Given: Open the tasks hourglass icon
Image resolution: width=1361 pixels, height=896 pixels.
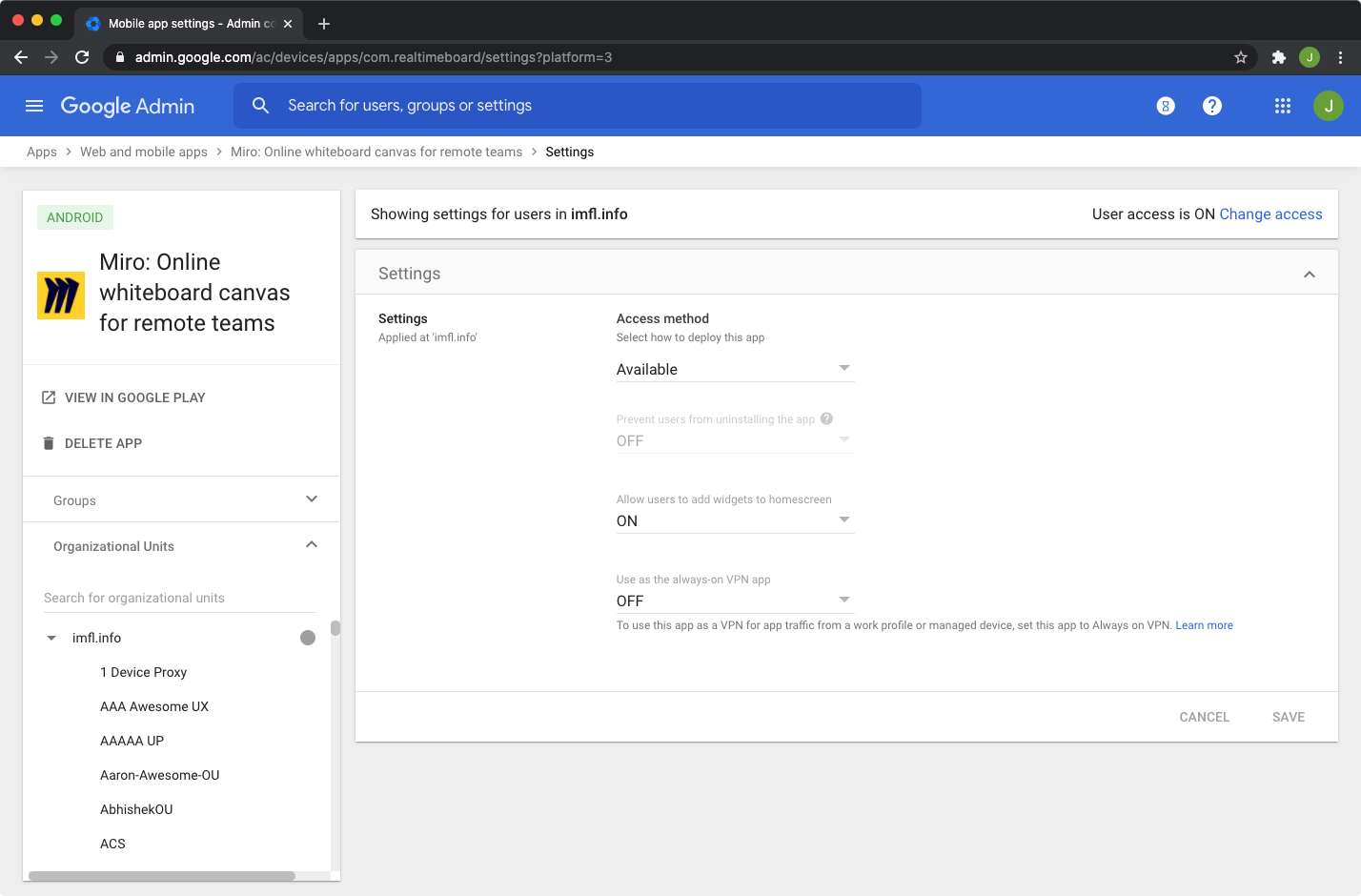Looking at the screenshot, I should click(1166, 106).
